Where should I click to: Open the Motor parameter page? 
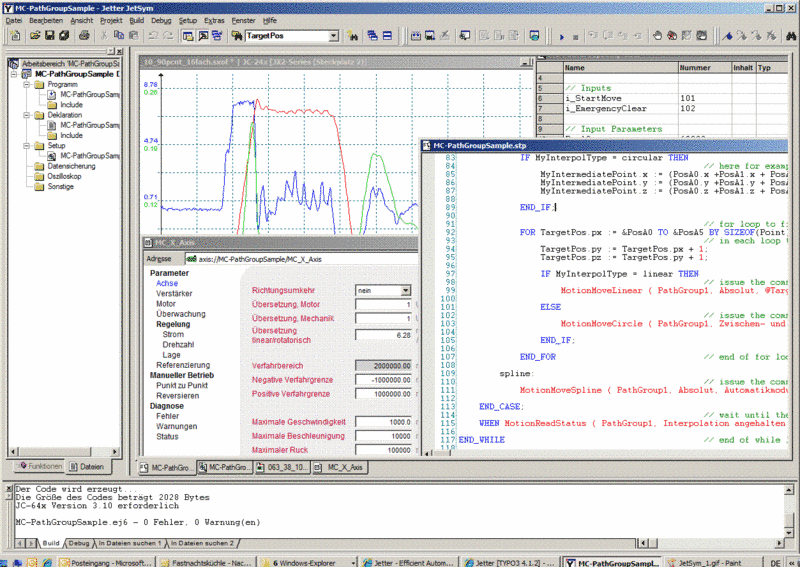[166, 304]
